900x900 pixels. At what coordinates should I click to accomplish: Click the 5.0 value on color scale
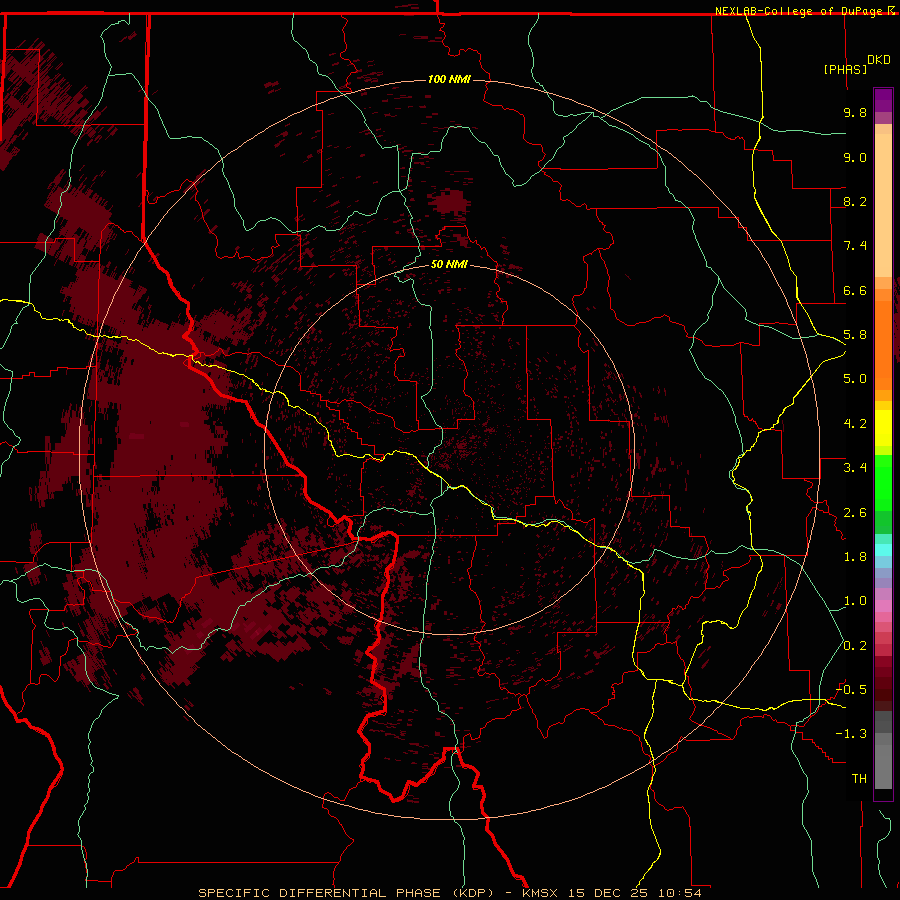[x=855, y=379]
